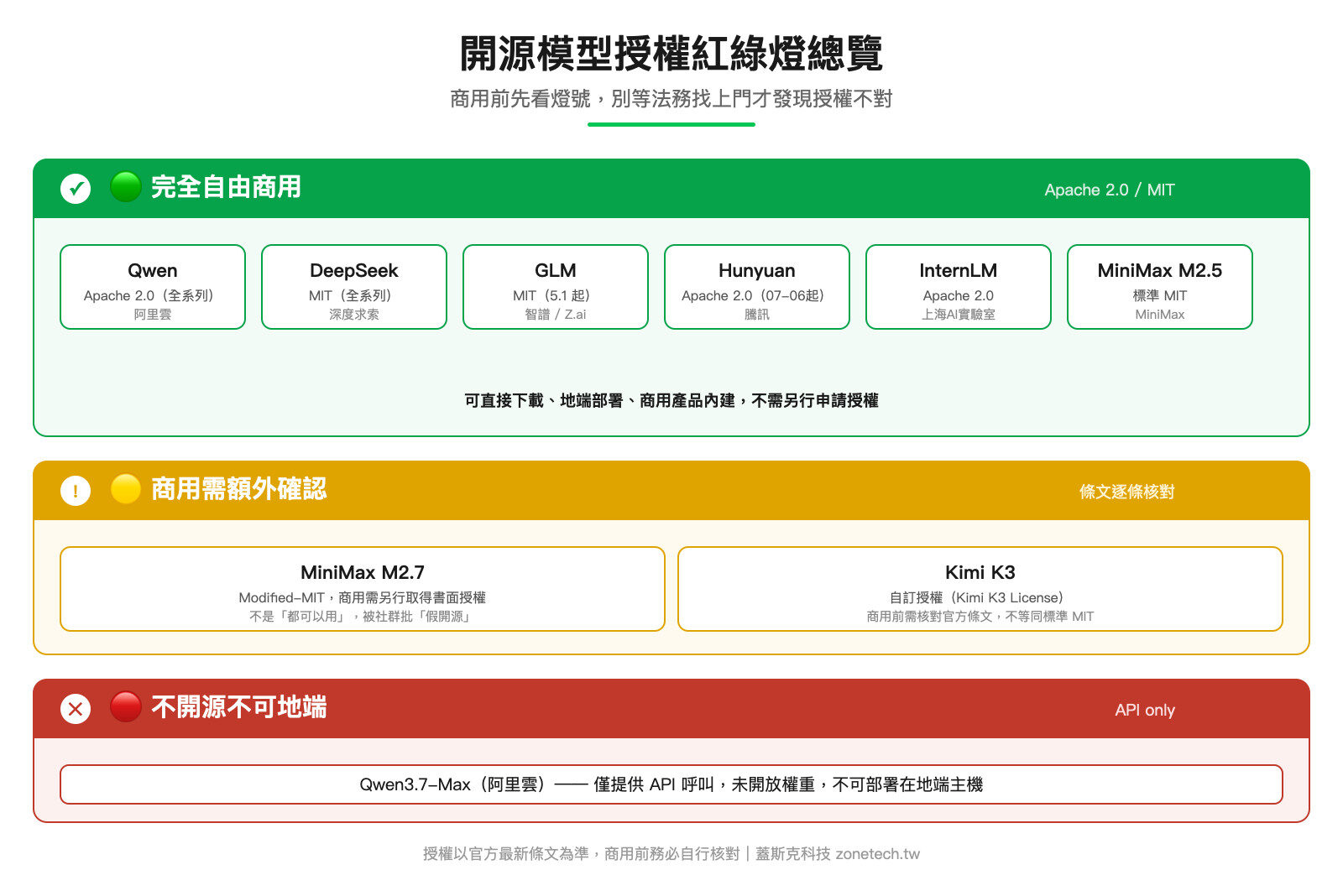Click the 智譜 / Z.ai vendor text

[x=556, y=315]
